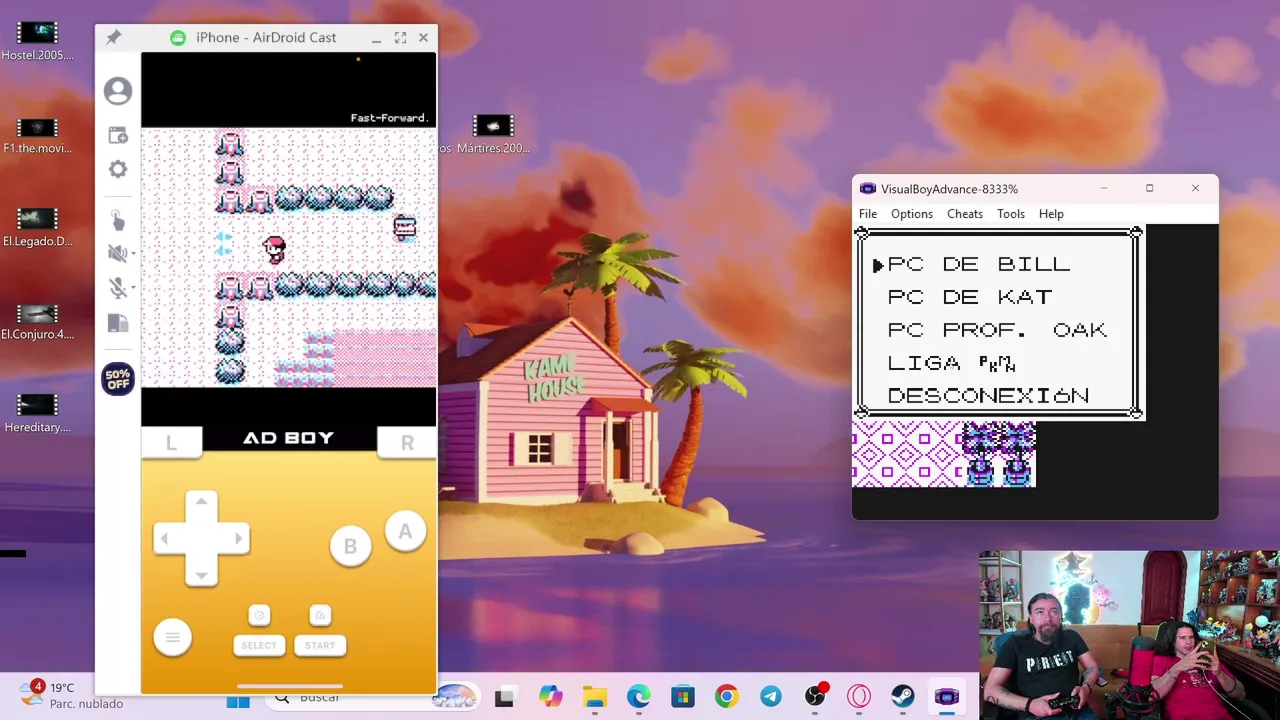Open Telegram from taskbar
The height and width of the screenshot is (720, 1280).
(x=771, y=698)
